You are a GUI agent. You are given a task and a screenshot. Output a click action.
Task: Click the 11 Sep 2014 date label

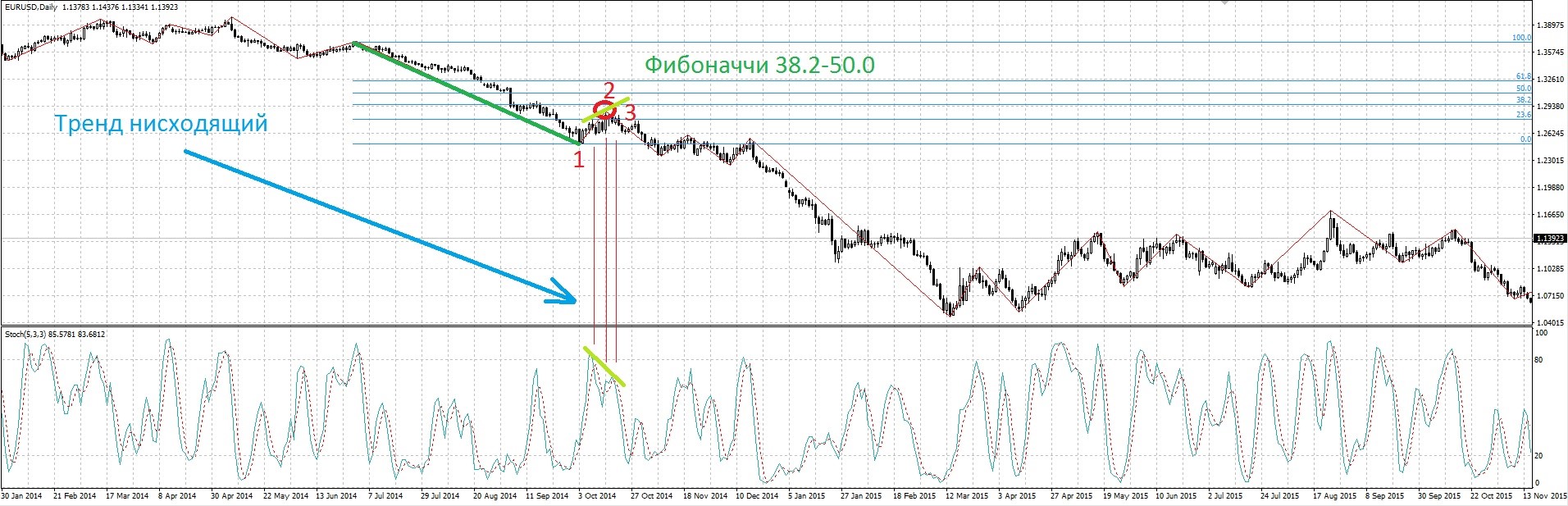point(547,496)
